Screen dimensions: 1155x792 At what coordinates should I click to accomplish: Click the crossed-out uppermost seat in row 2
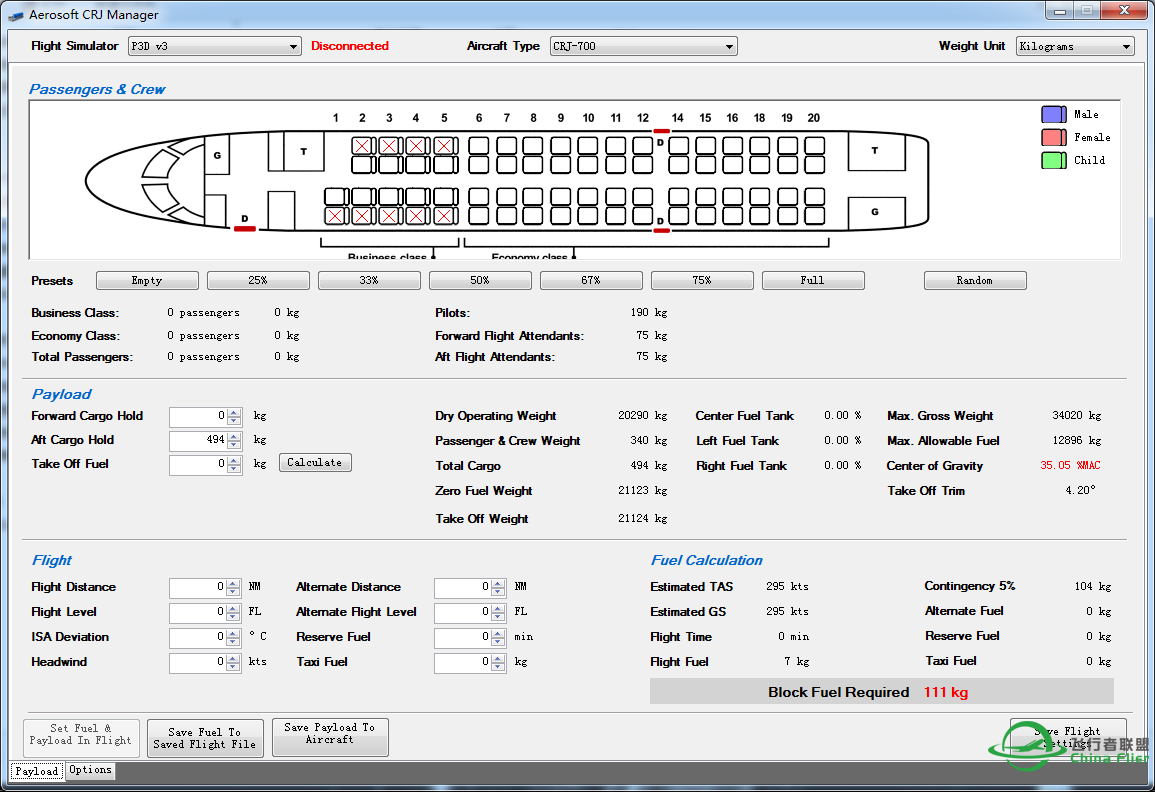(362, 145)
